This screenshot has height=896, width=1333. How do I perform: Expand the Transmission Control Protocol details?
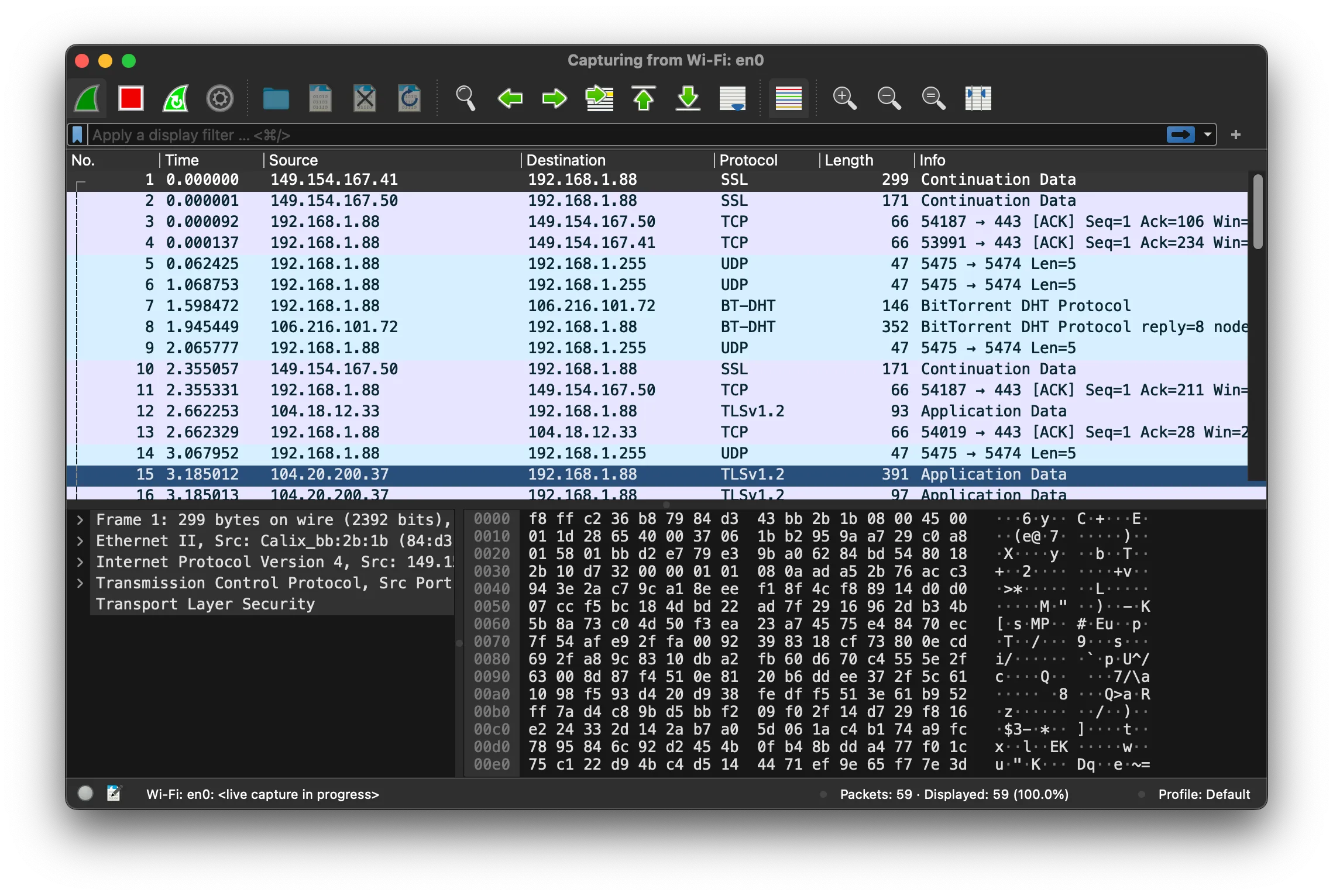[80, 583]
